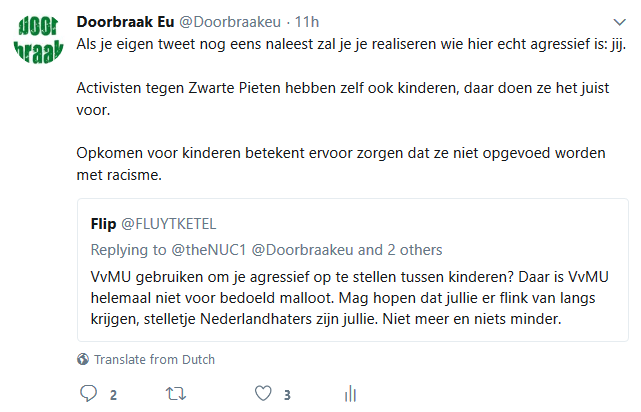
Task: Click the globe icon beside Translate
Action: 83,360
